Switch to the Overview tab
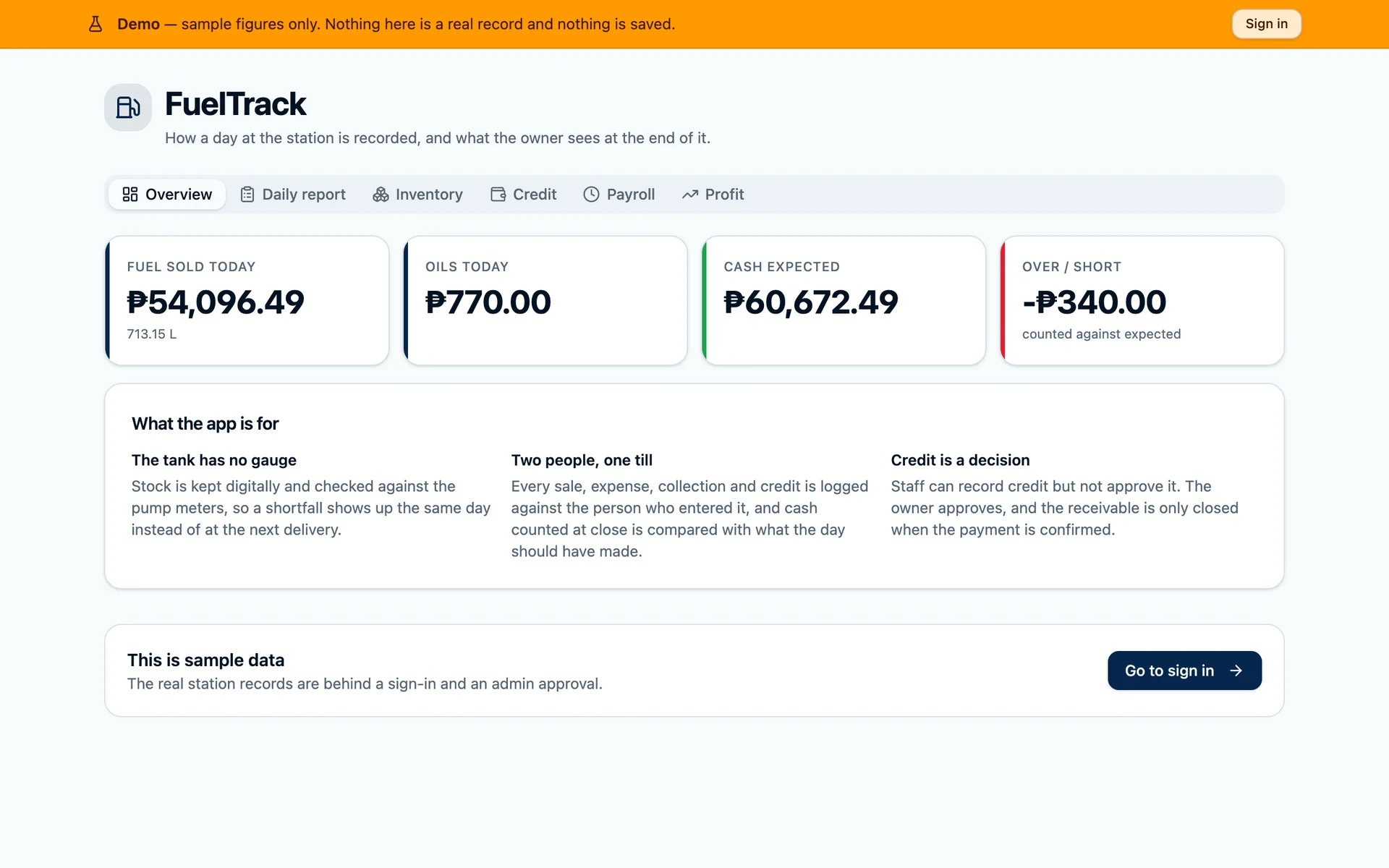Viewport: 1389px width, 868px height. point(167,195)
